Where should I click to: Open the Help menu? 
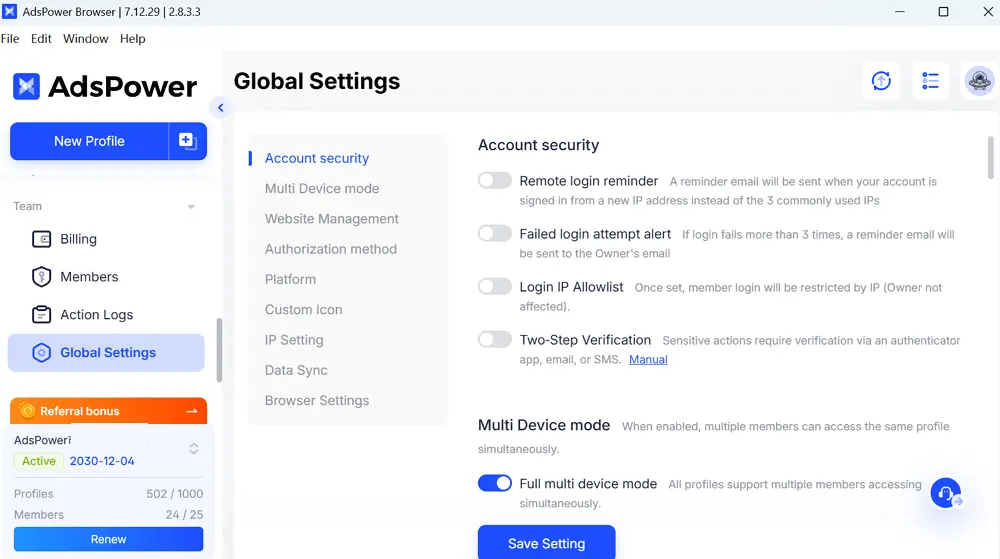coord(133,39)
